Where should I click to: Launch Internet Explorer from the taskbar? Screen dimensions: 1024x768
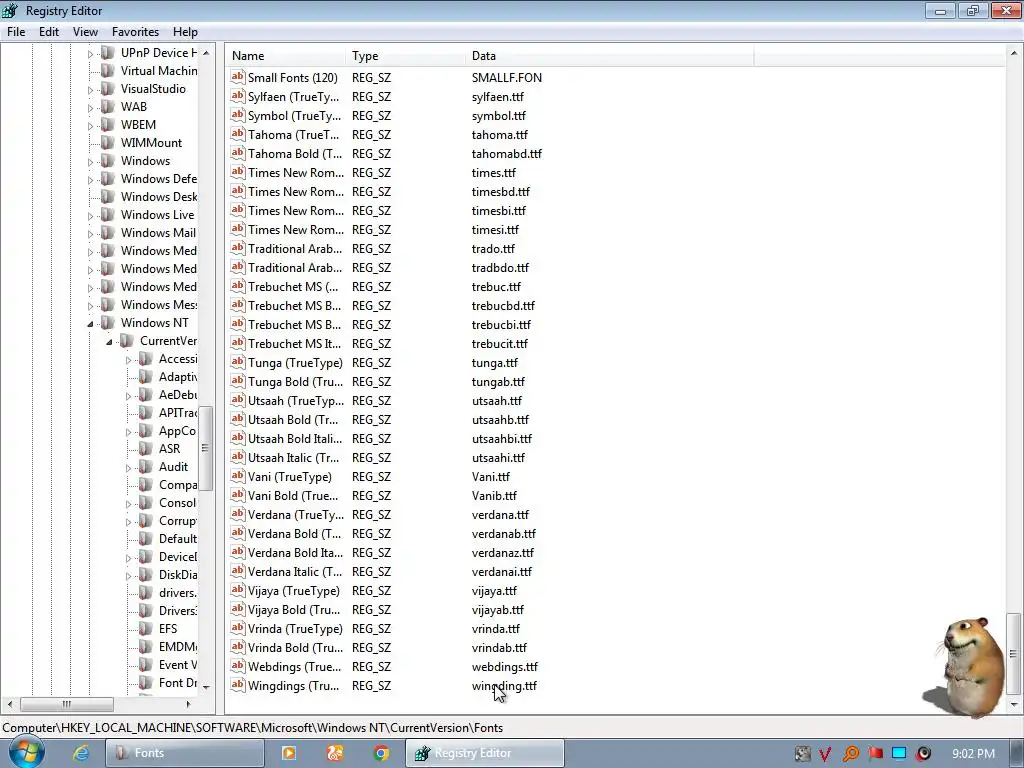(80, 753)
